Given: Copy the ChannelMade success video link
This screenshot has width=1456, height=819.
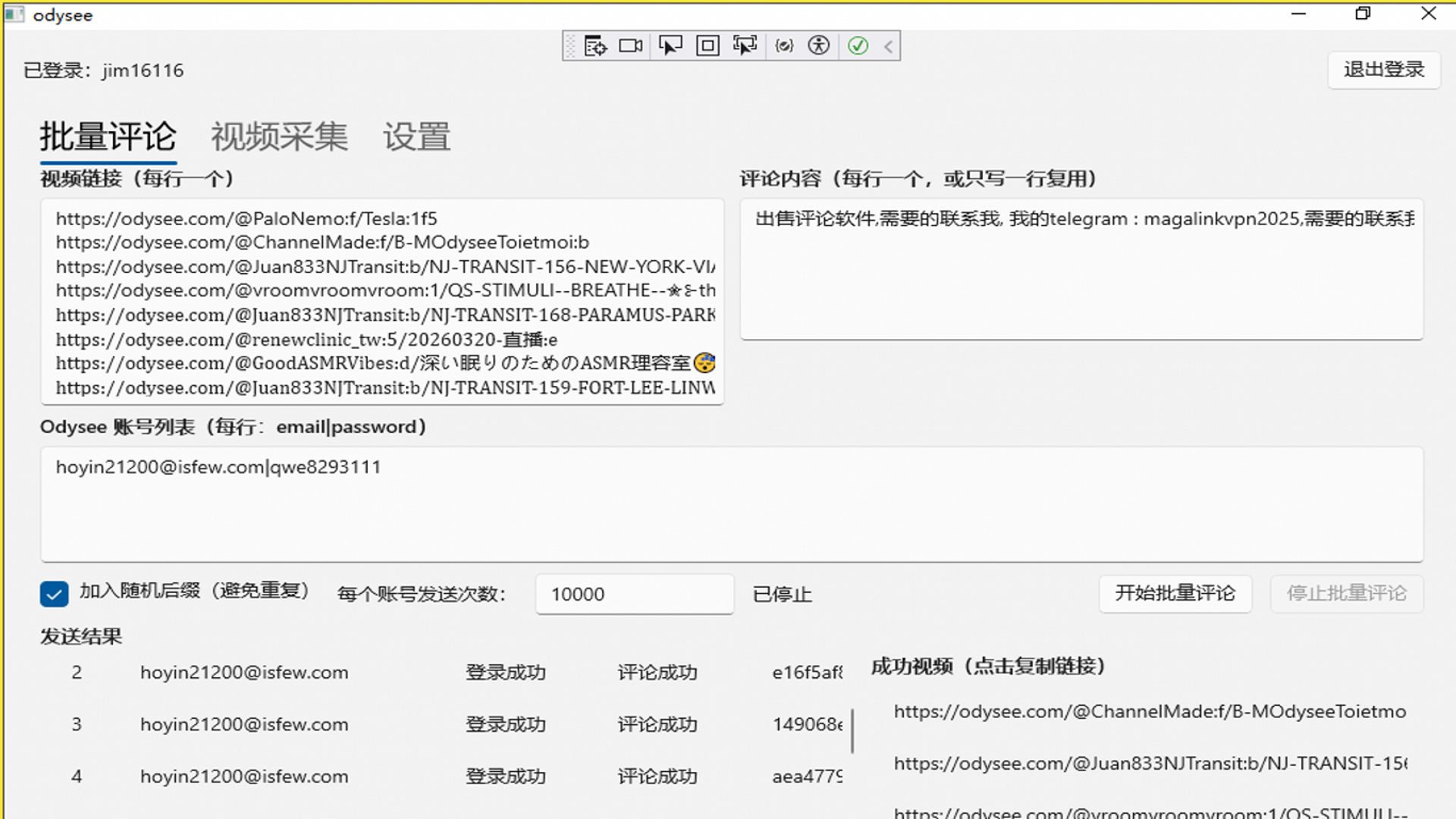Looking at the screenshot, I should 1149,711.
